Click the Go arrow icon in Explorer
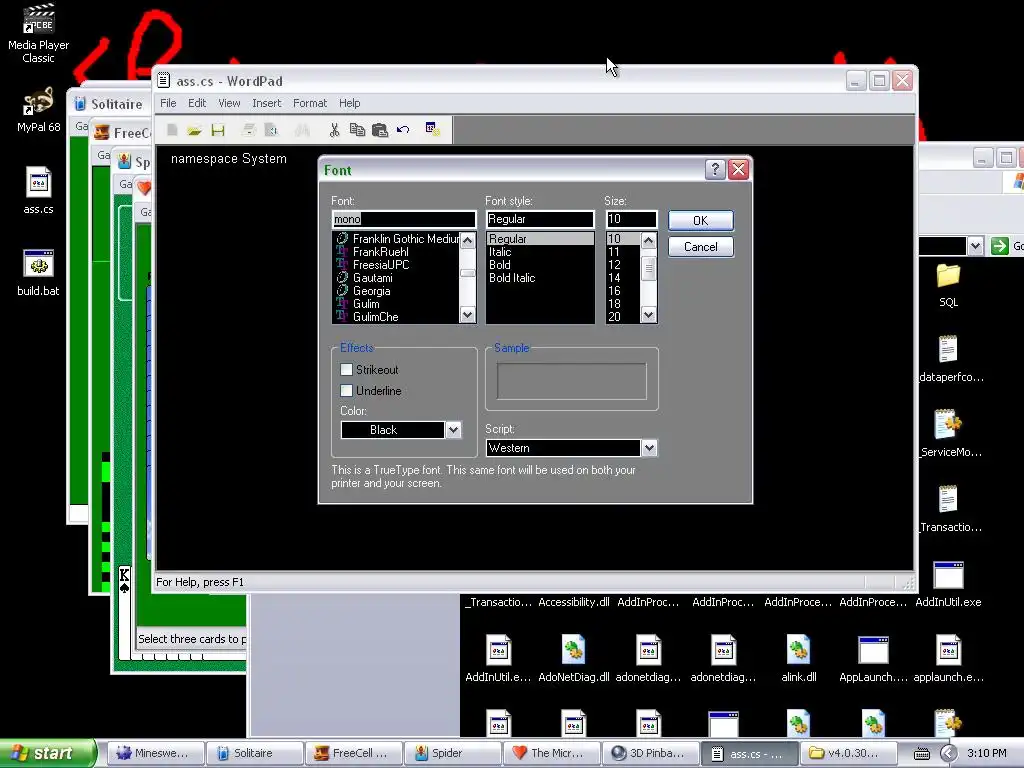The height and width of the screenshot is (768, 1024). click(x=999, y=246)
